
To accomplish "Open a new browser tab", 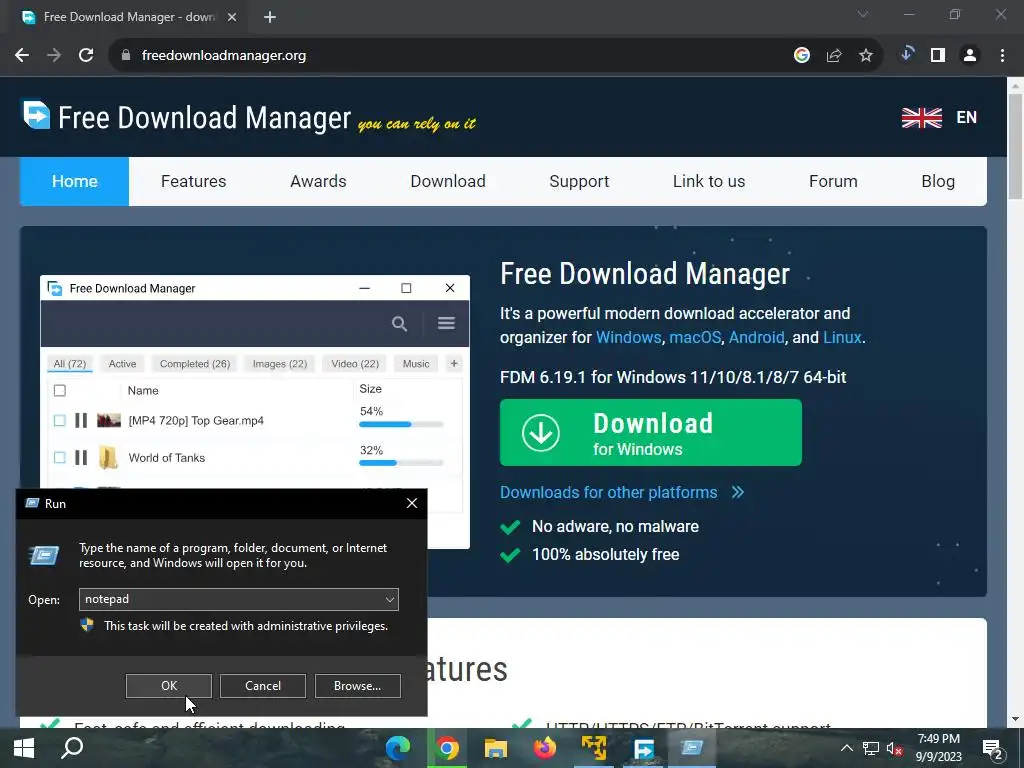I will [270, 18].
